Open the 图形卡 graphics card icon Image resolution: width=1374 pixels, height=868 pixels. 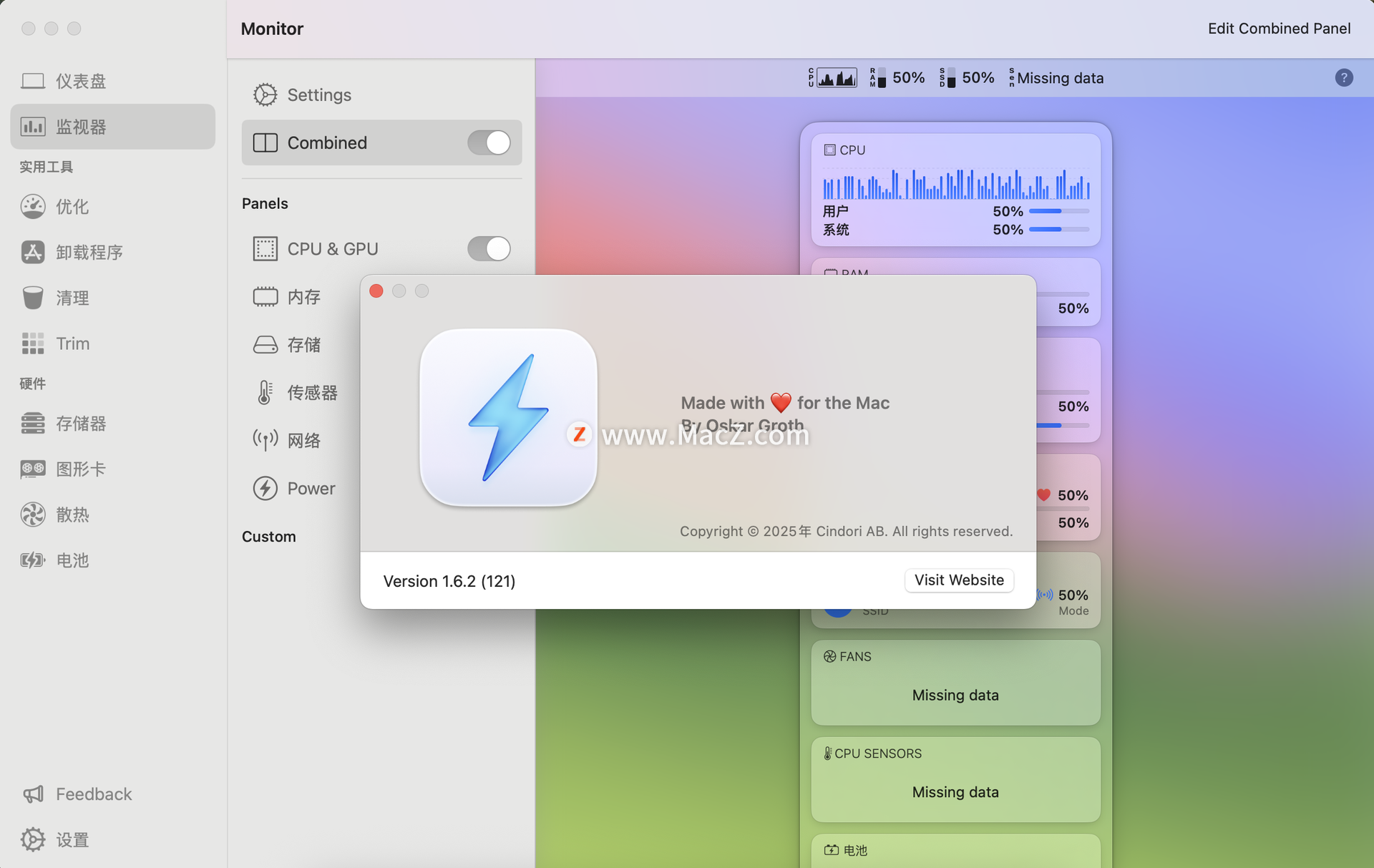coord(33,469)
